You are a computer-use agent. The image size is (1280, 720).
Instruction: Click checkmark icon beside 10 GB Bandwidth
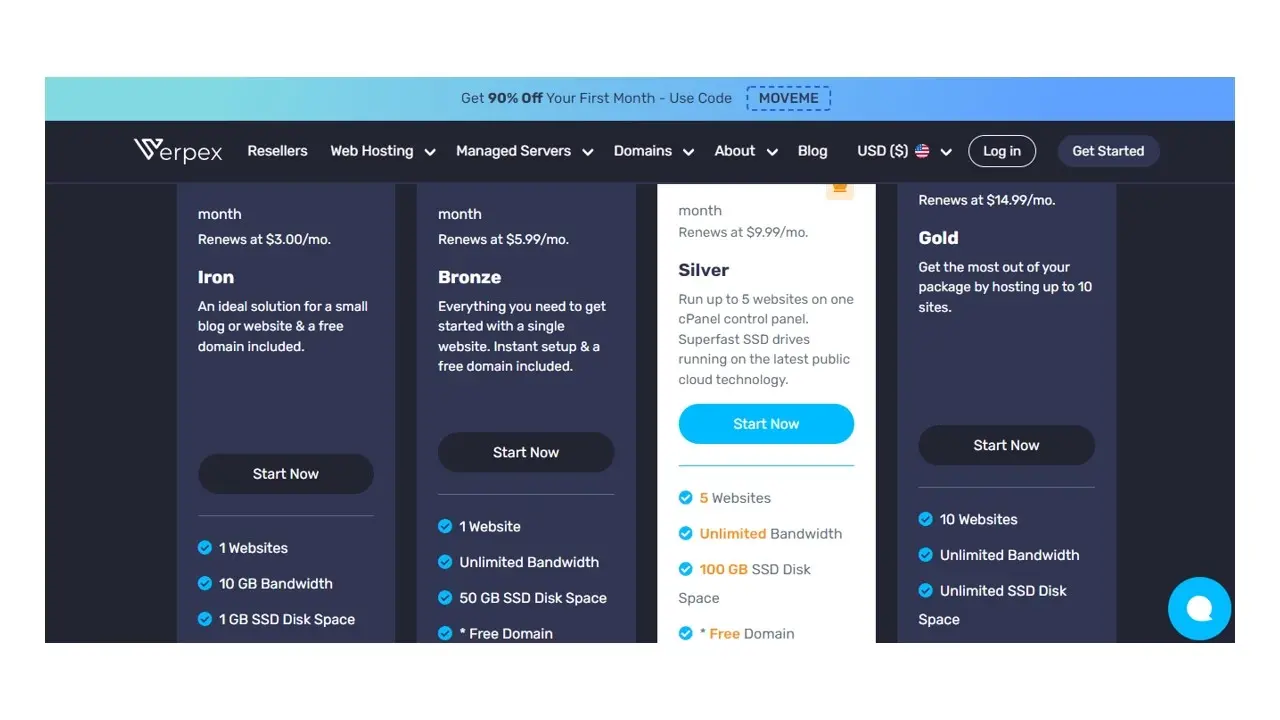(205, 583)
